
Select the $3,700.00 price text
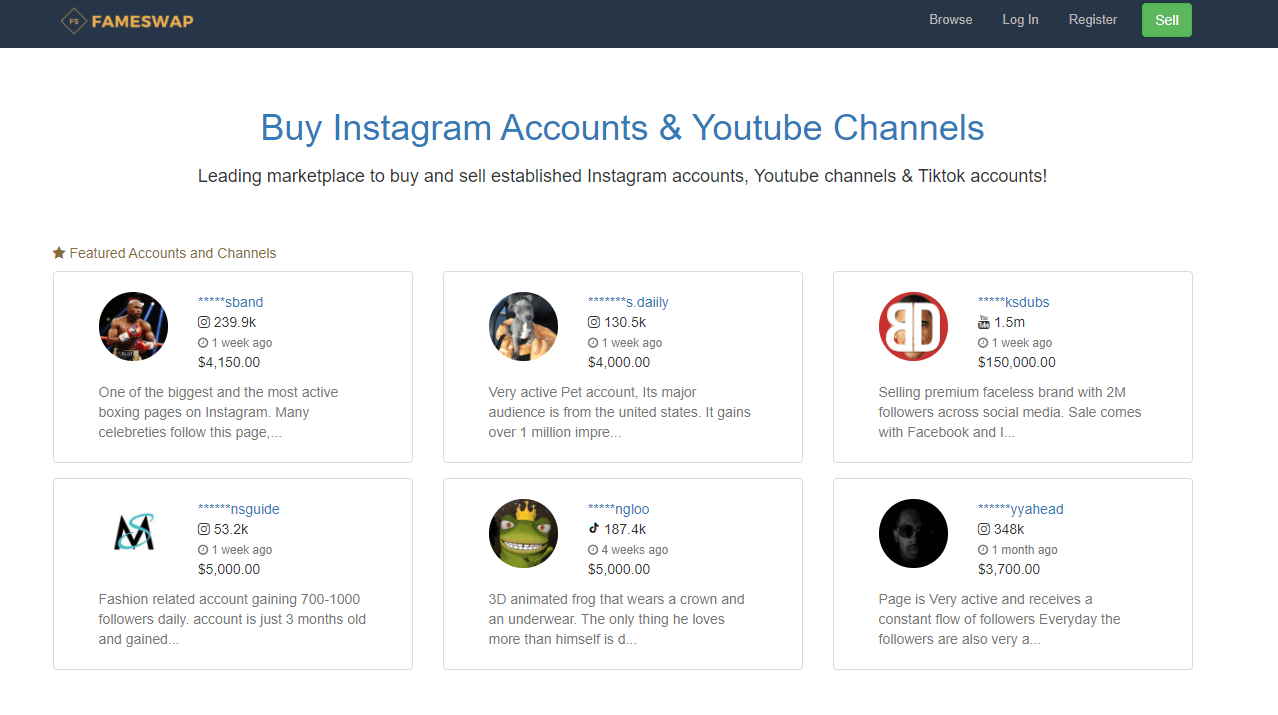coord(1009,569)
